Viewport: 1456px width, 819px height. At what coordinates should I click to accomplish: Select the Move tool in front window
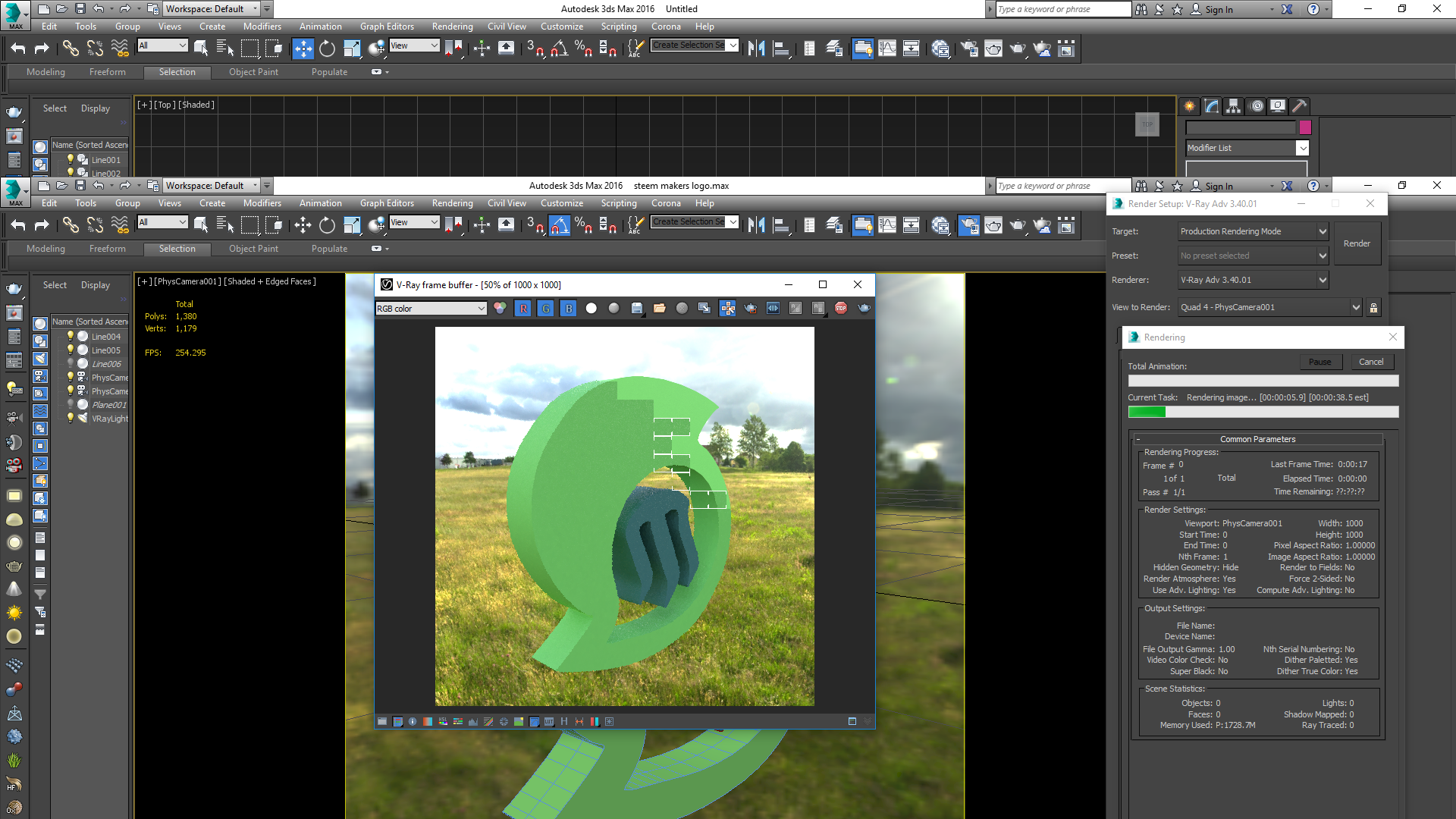point(303,225)
